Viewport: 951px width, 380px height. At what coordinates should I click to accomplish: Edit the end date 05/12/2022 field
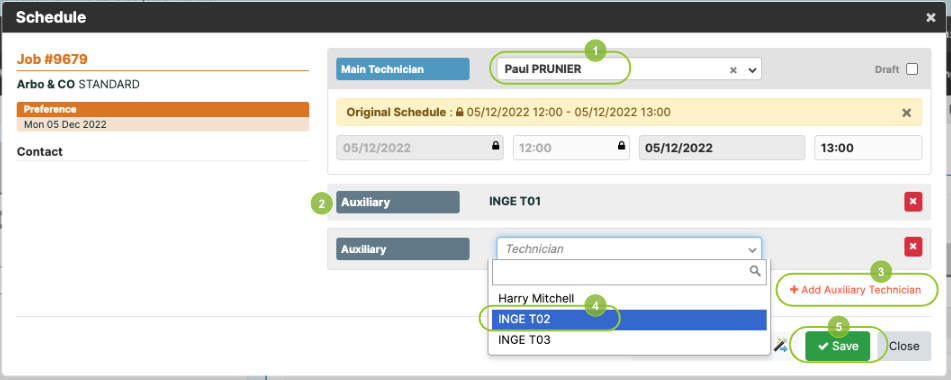722,147
